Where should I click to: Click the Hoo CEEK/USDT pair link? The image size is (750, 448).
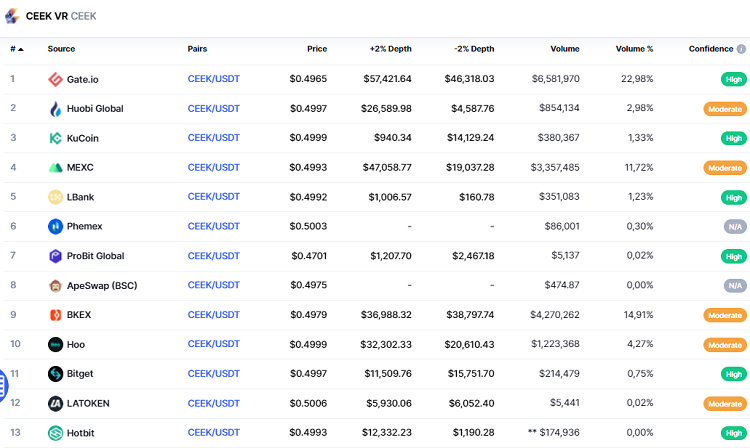coord(213,344)
